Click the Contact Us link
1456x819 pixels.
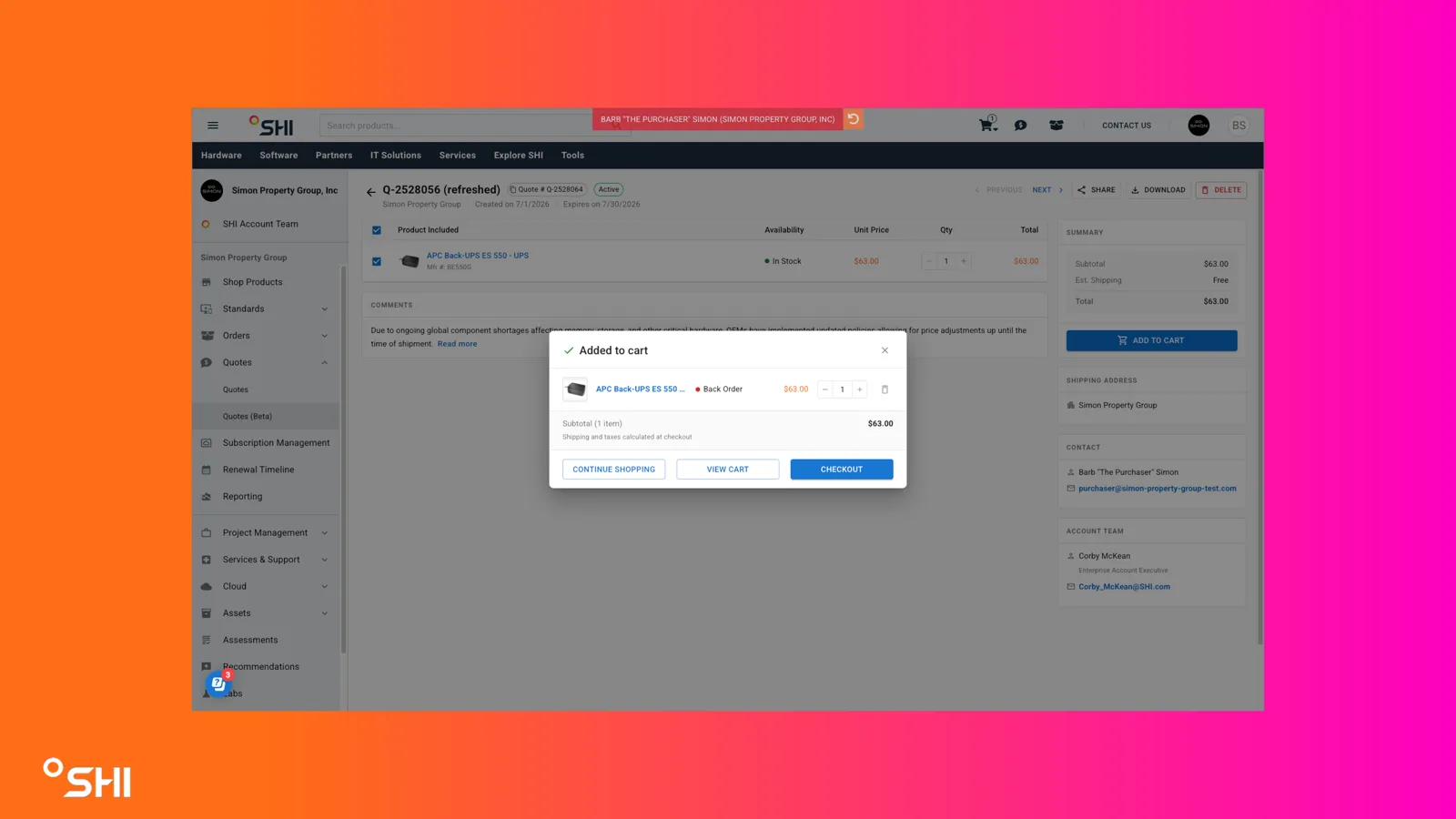1127,126
